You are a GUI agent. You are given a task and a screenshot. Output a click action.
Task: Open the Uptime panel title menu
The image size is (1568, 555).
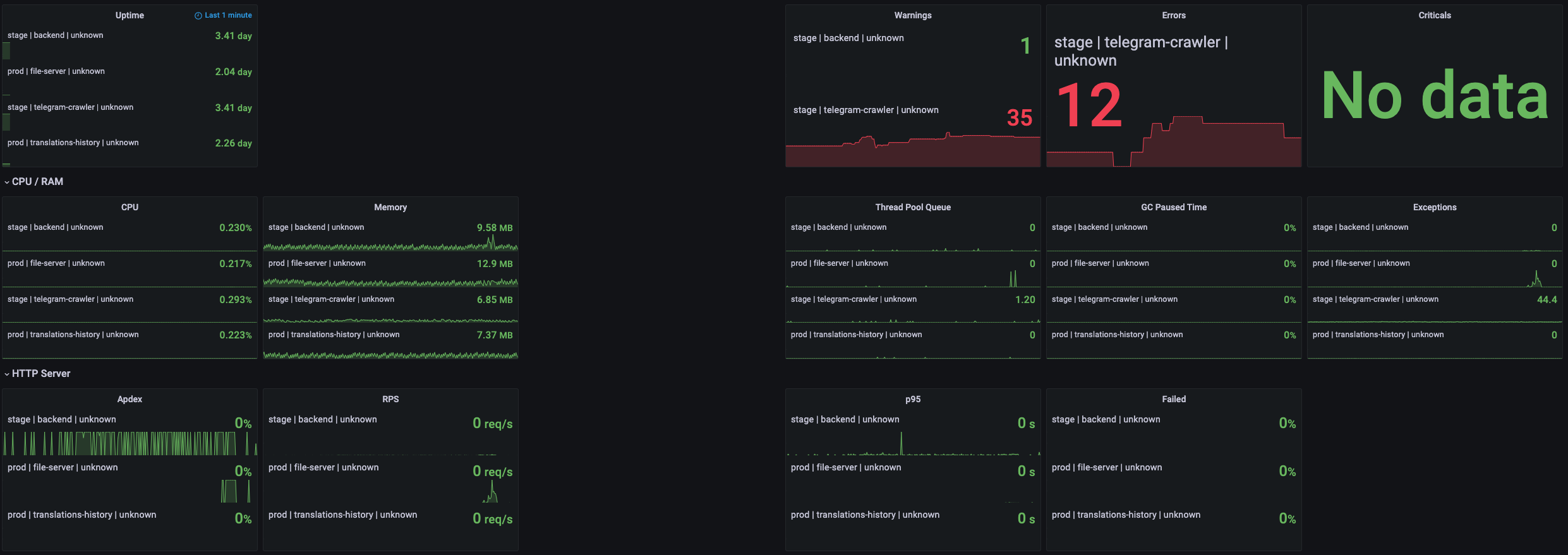coord(130,15)
